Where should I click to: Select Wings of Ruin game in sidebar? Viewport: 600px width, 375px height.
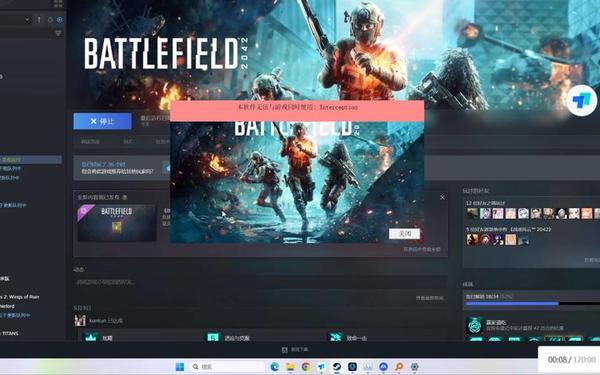pos(20,297)
